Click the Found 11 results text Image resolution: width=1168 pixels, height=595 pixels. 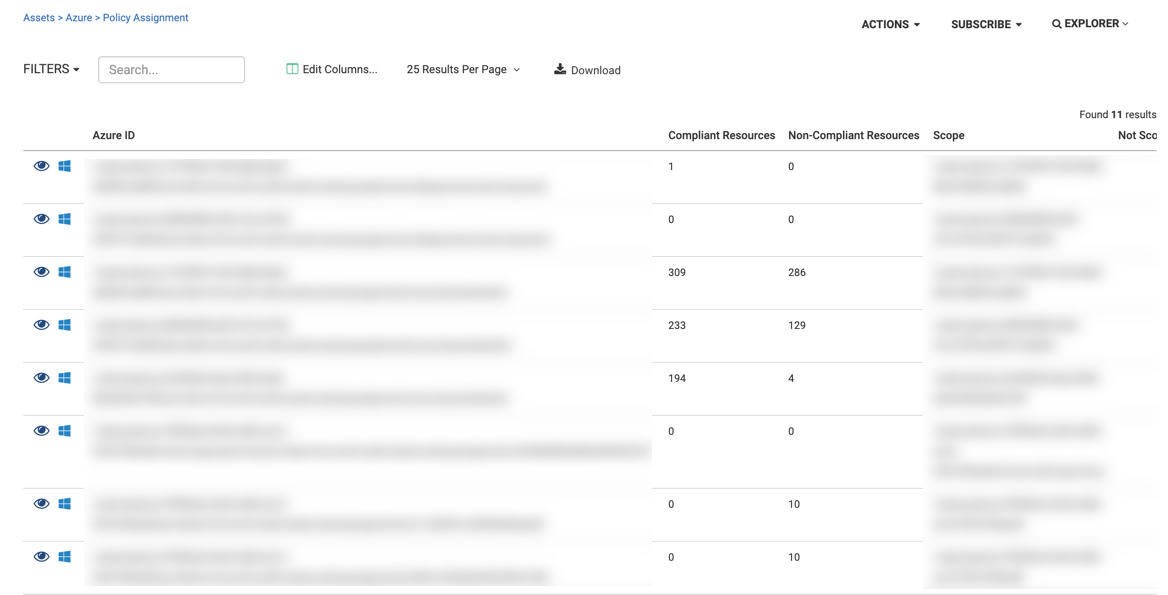click(x=1117, y=115)
